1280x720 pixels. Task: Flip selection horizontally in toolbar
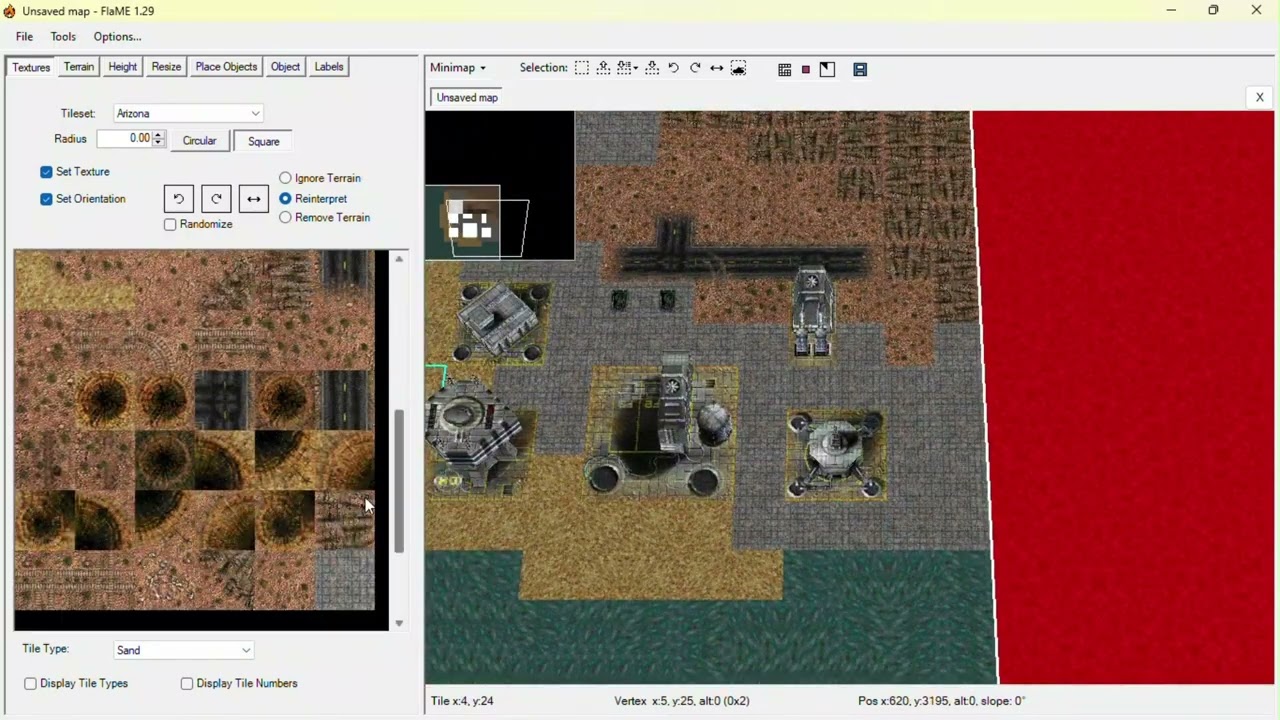tap(717, 68)
